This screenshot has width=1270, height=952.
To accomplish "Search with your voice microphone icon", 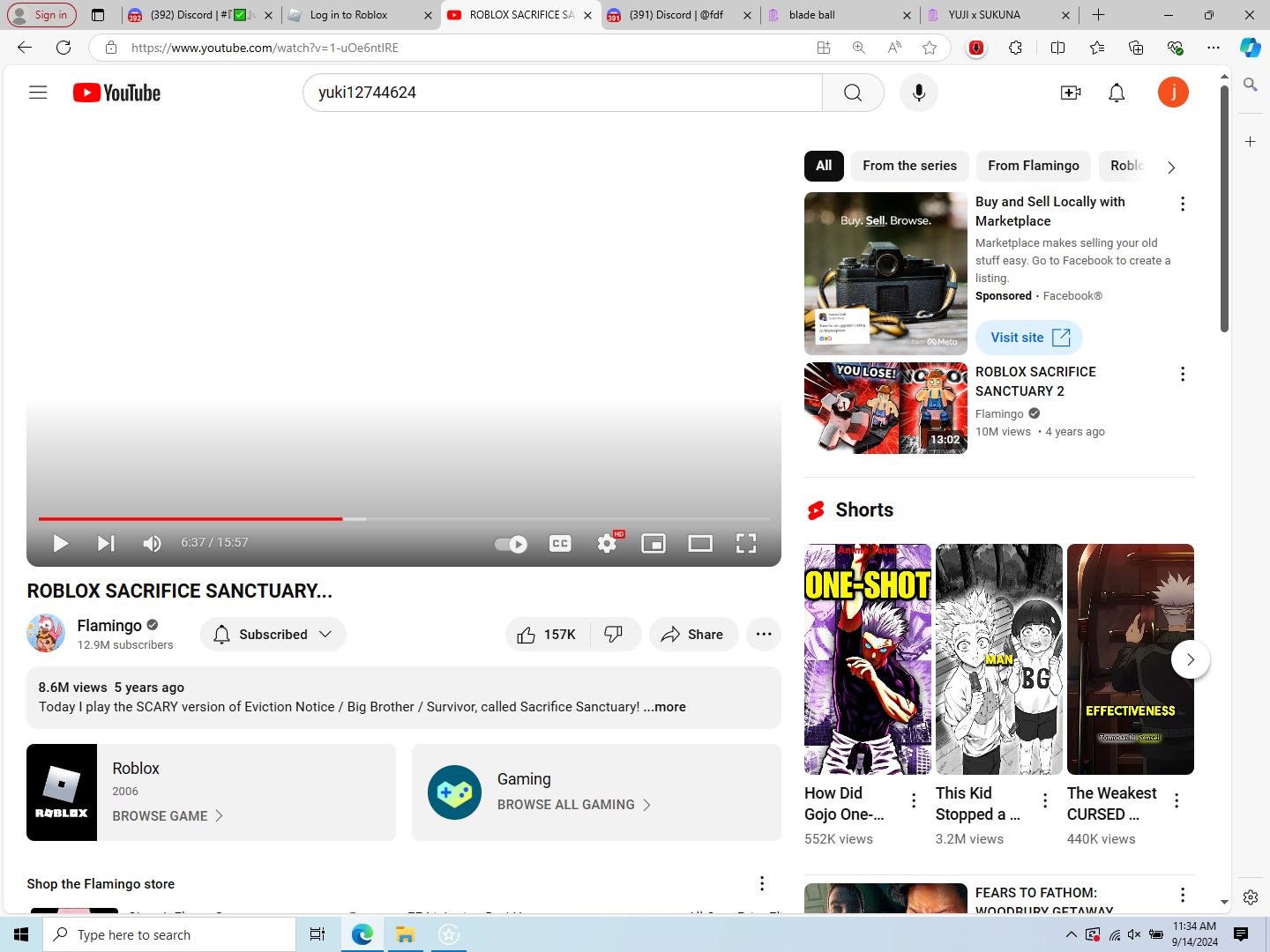I will click(x=919, y=93).
